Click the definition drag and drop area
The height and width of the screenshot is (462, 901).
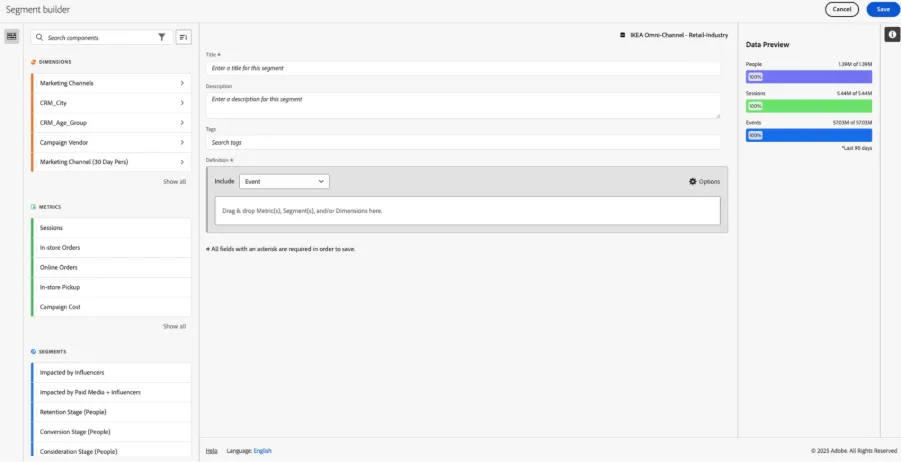coord(467,211)
